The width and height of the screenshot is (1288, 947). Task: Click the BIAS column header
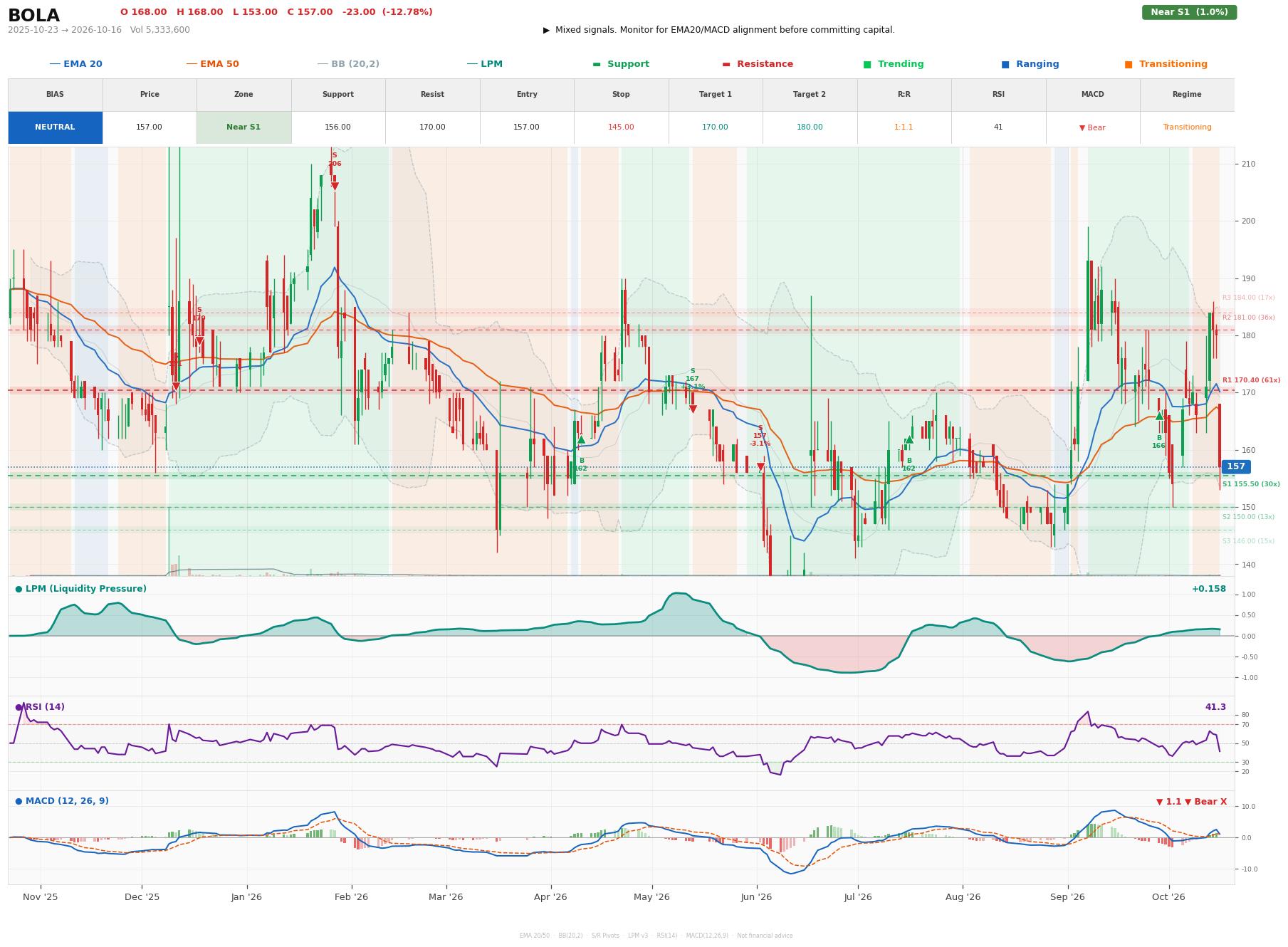55,95
